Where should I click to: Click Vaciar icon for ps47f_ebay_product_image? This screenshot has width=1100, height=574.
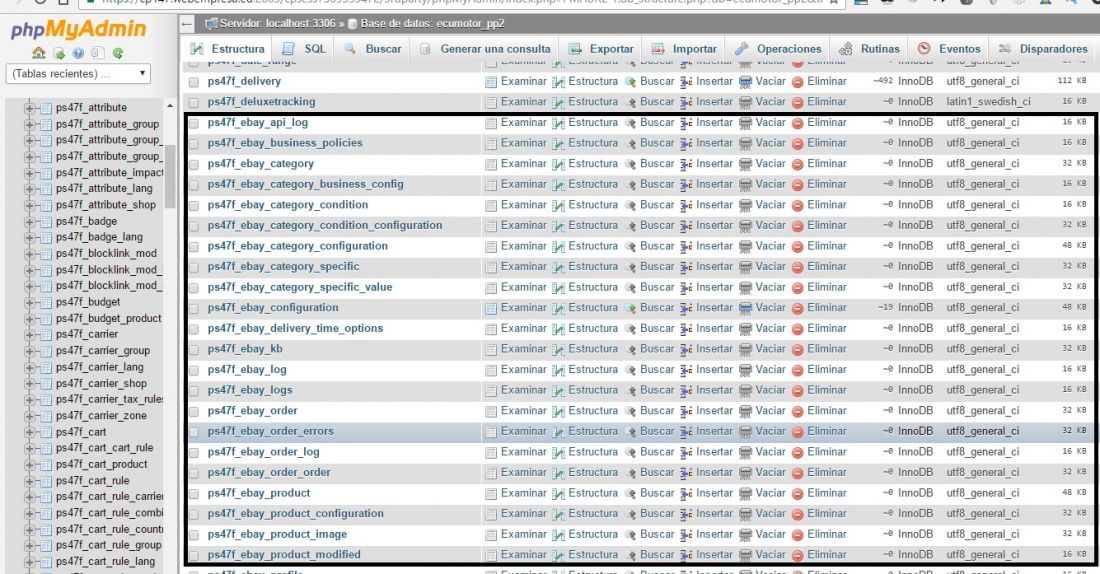[745, 535]
